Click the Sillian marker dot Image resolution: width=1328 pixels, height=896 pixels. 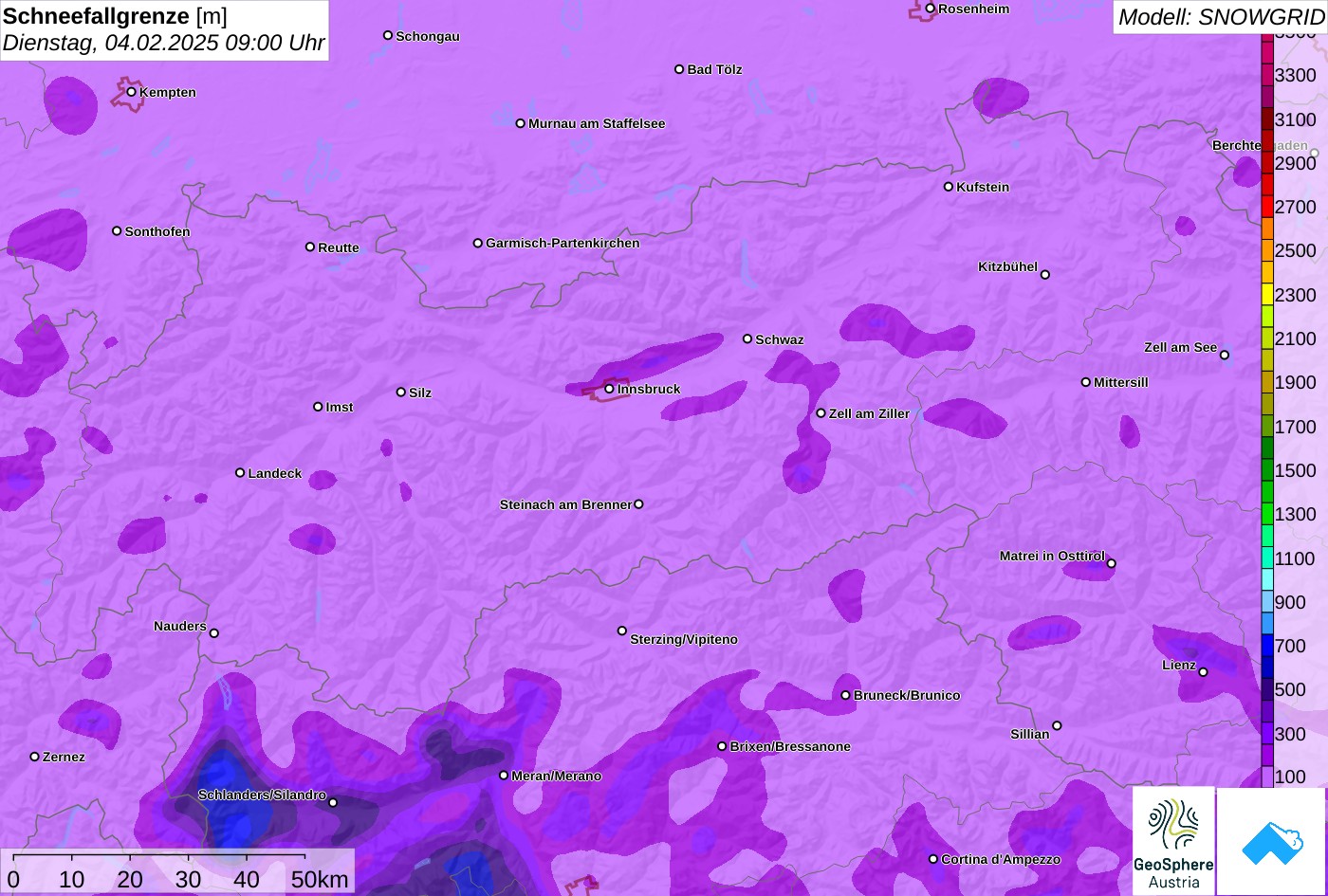(x=1057, y=726)
